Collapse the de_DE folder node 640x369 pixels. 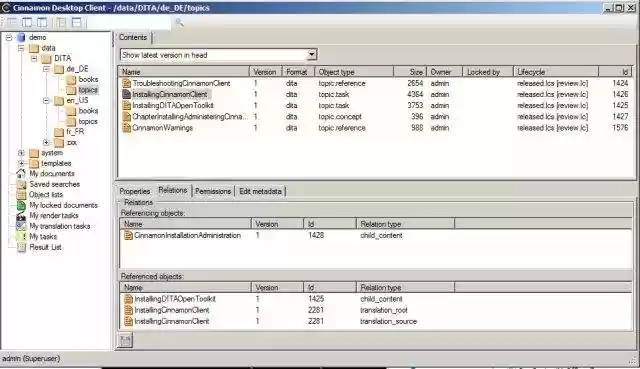46,69
